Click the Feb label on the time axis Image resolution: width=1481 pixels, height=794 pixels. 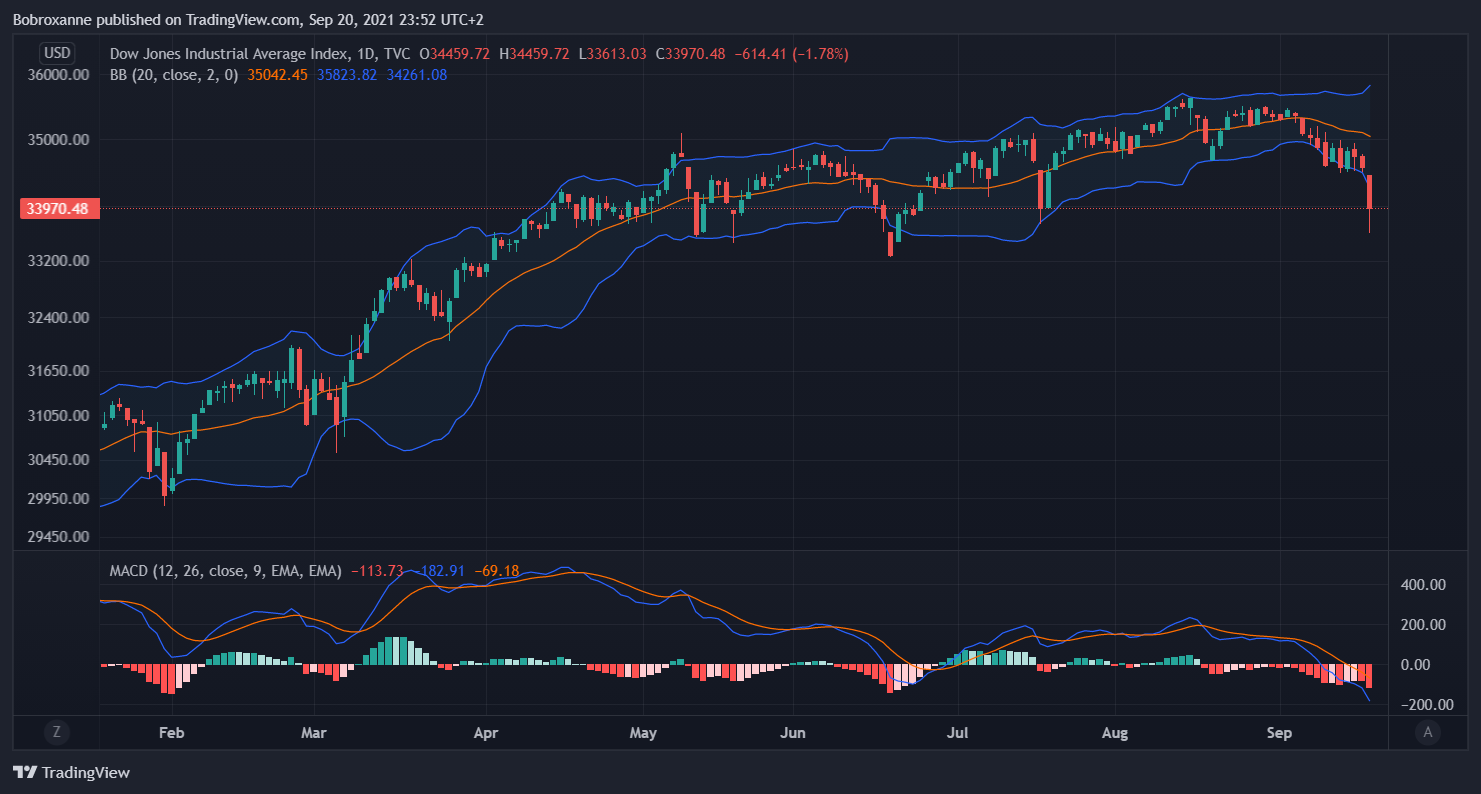172,733
